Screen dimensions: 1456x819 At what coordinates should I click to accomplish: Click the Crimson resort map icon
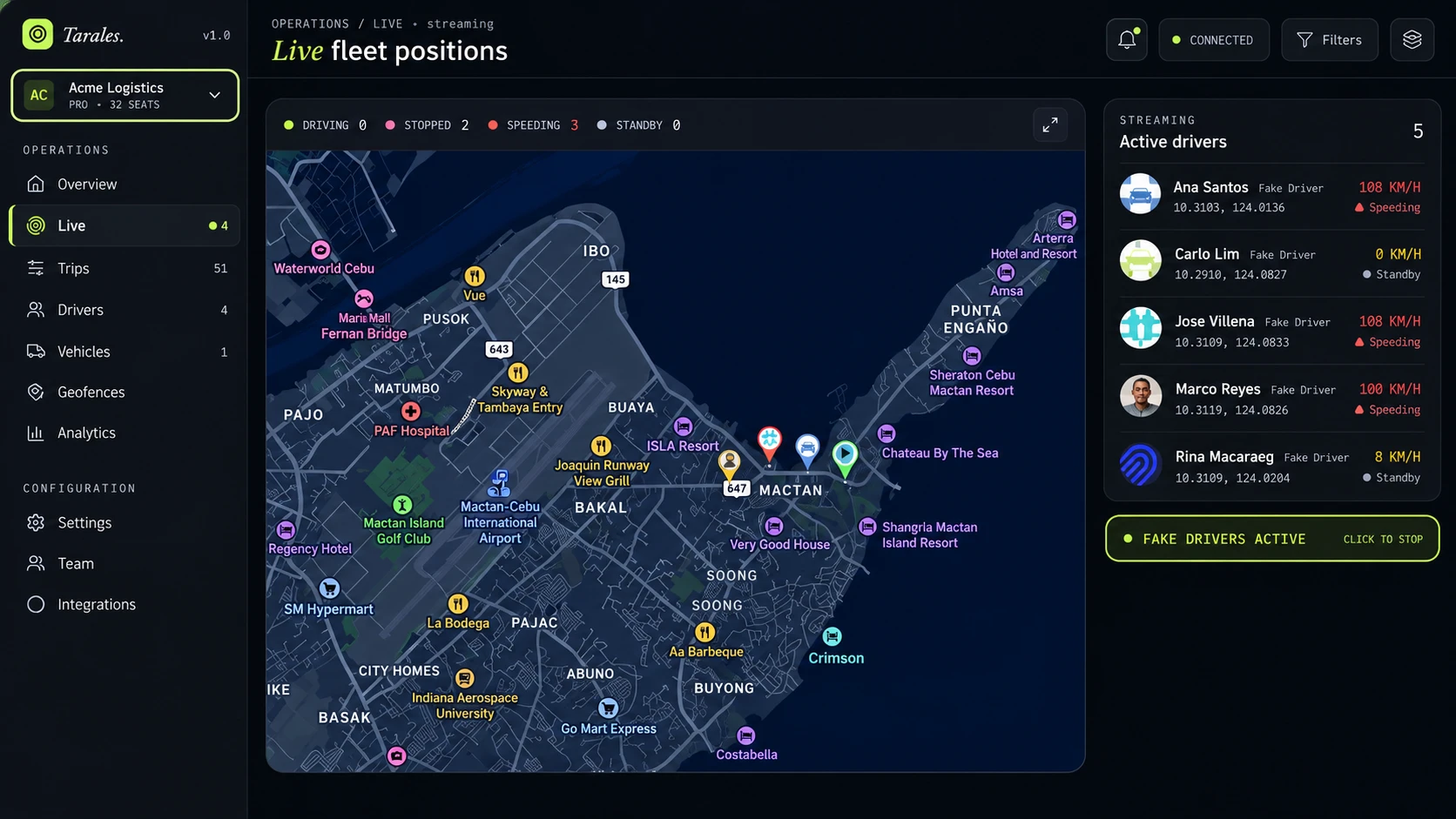(x=832, y=637)
